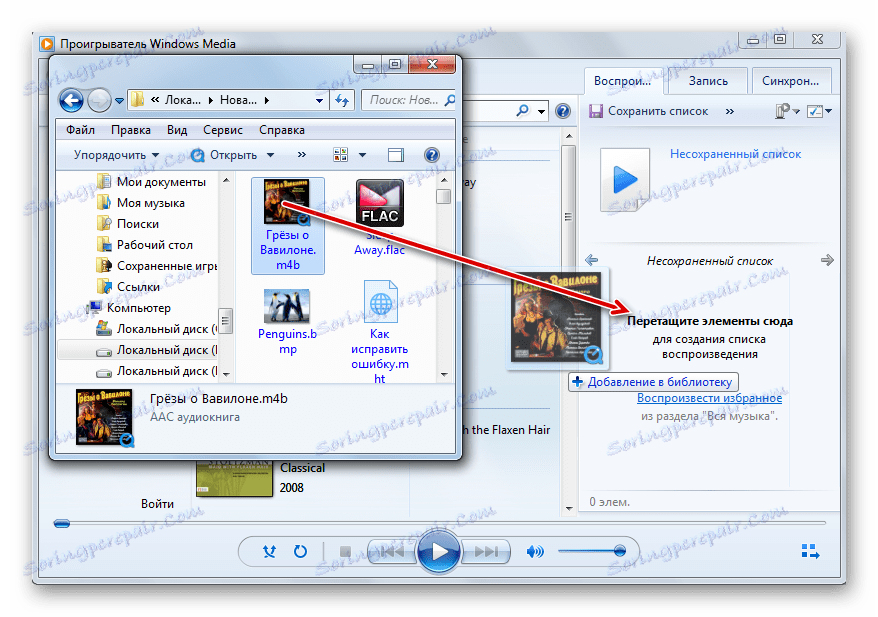Select Компьютер in navigation tree

click(x=130, y=308)
